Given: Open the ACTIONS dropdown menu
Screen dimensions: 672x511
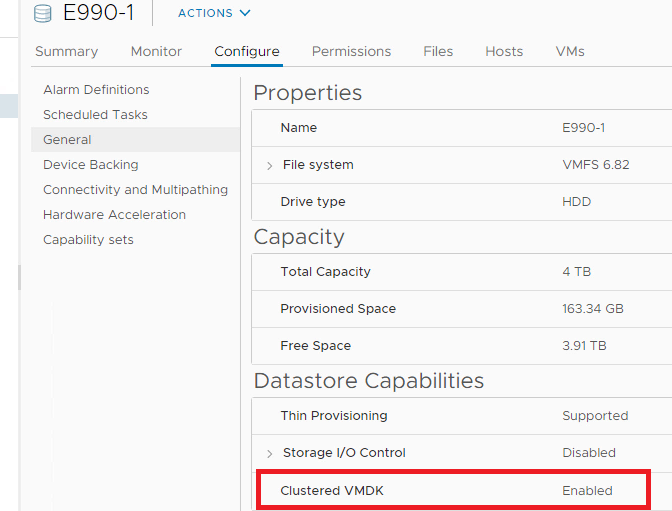Looking at the screenshot, I should pyautogui.click(x=214, y=13).
